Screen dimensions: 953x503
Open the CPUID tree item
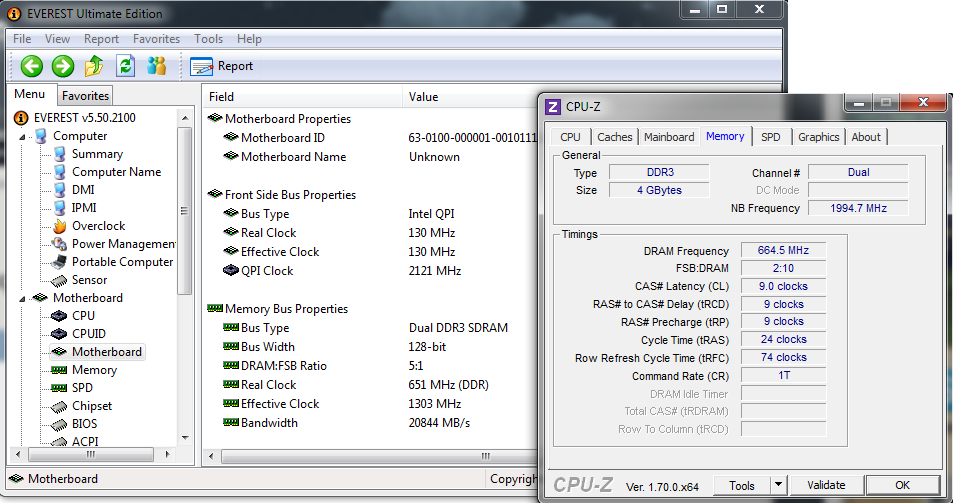(x=89, y=334)
